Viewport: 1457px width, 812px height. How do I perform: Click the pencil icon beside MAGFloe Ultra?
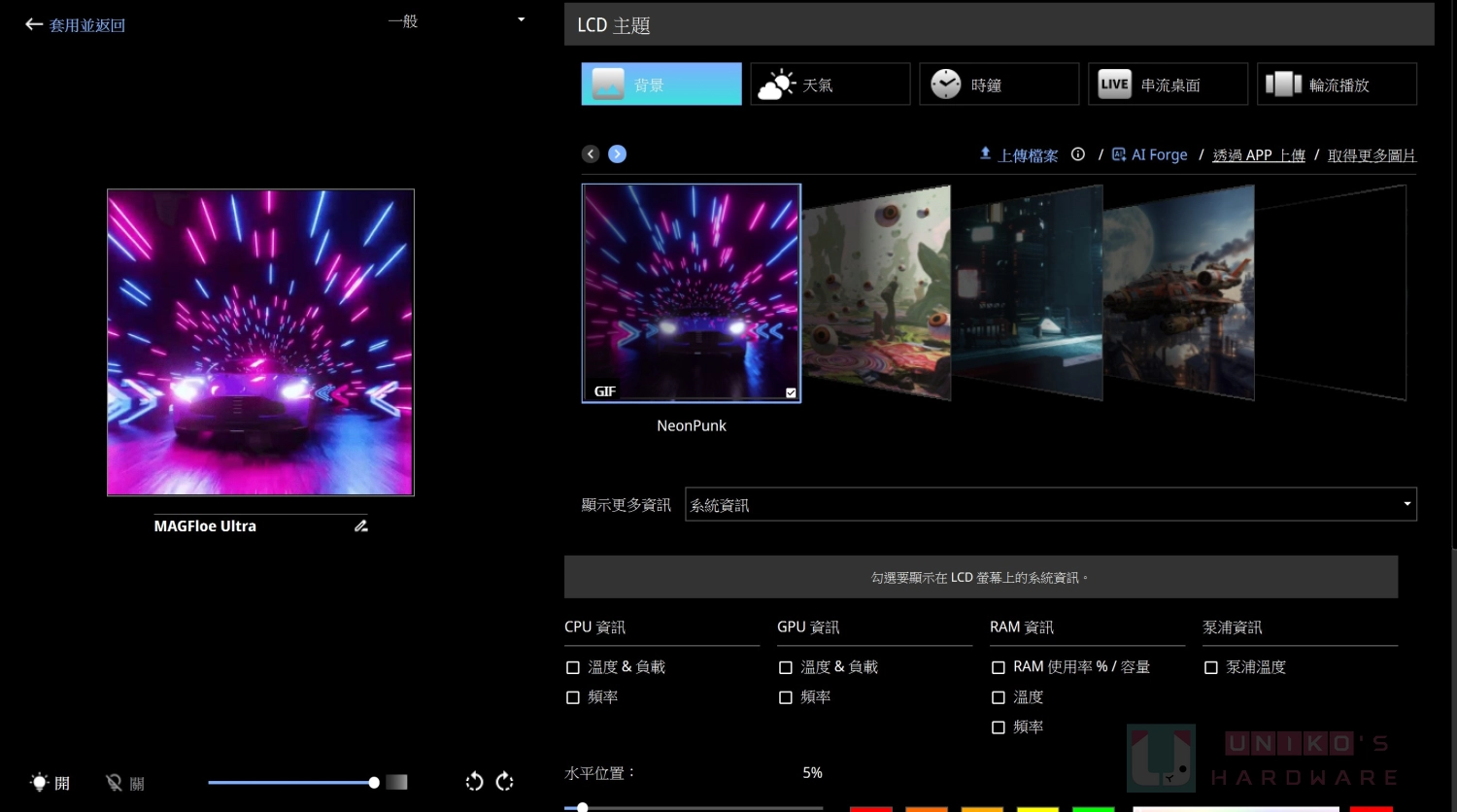(361, 525)
